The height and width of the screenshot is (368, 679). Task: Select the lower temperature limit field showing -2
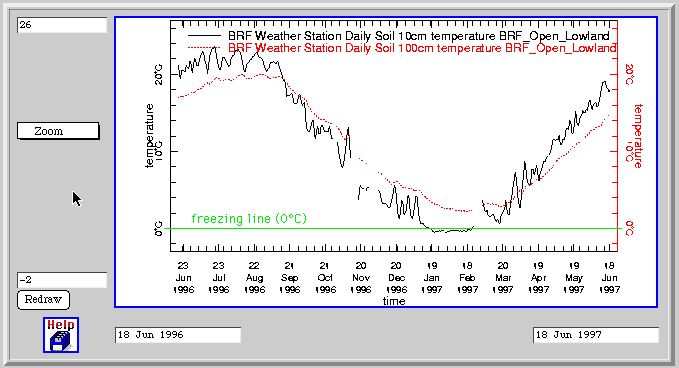point(62,280)
